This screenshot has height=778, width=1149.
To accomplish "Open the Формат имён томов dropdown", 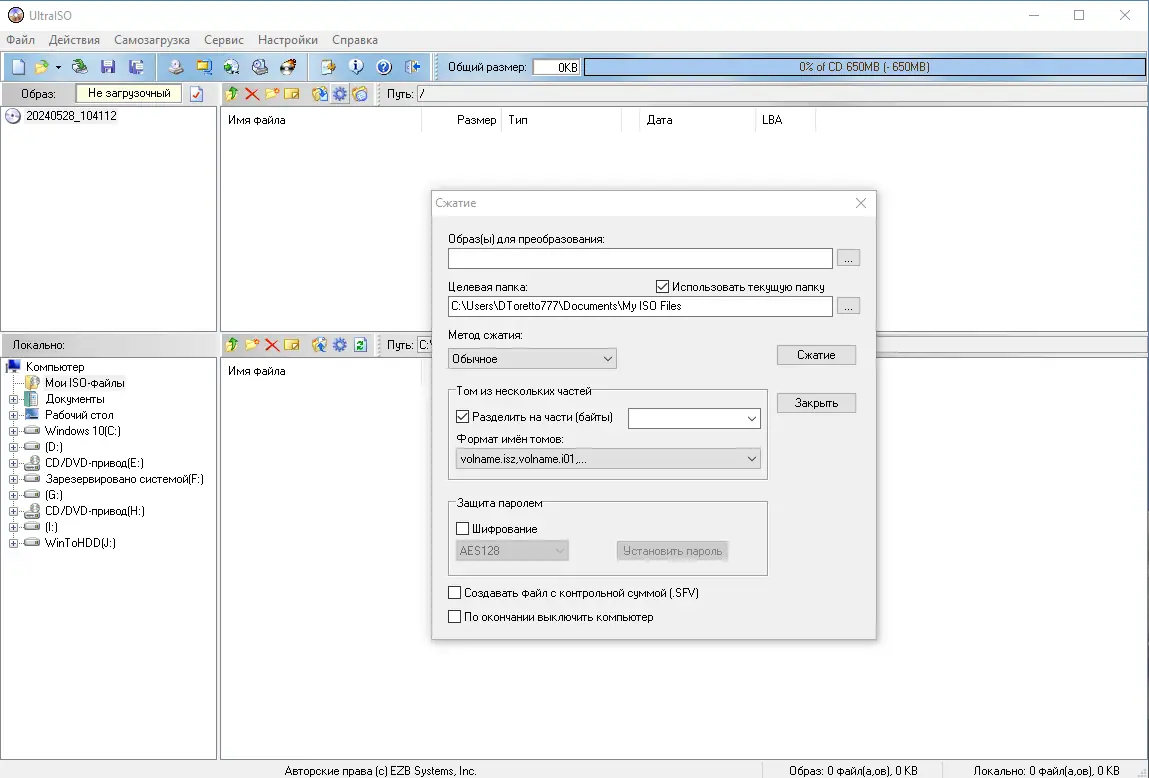I will [607, 459].
